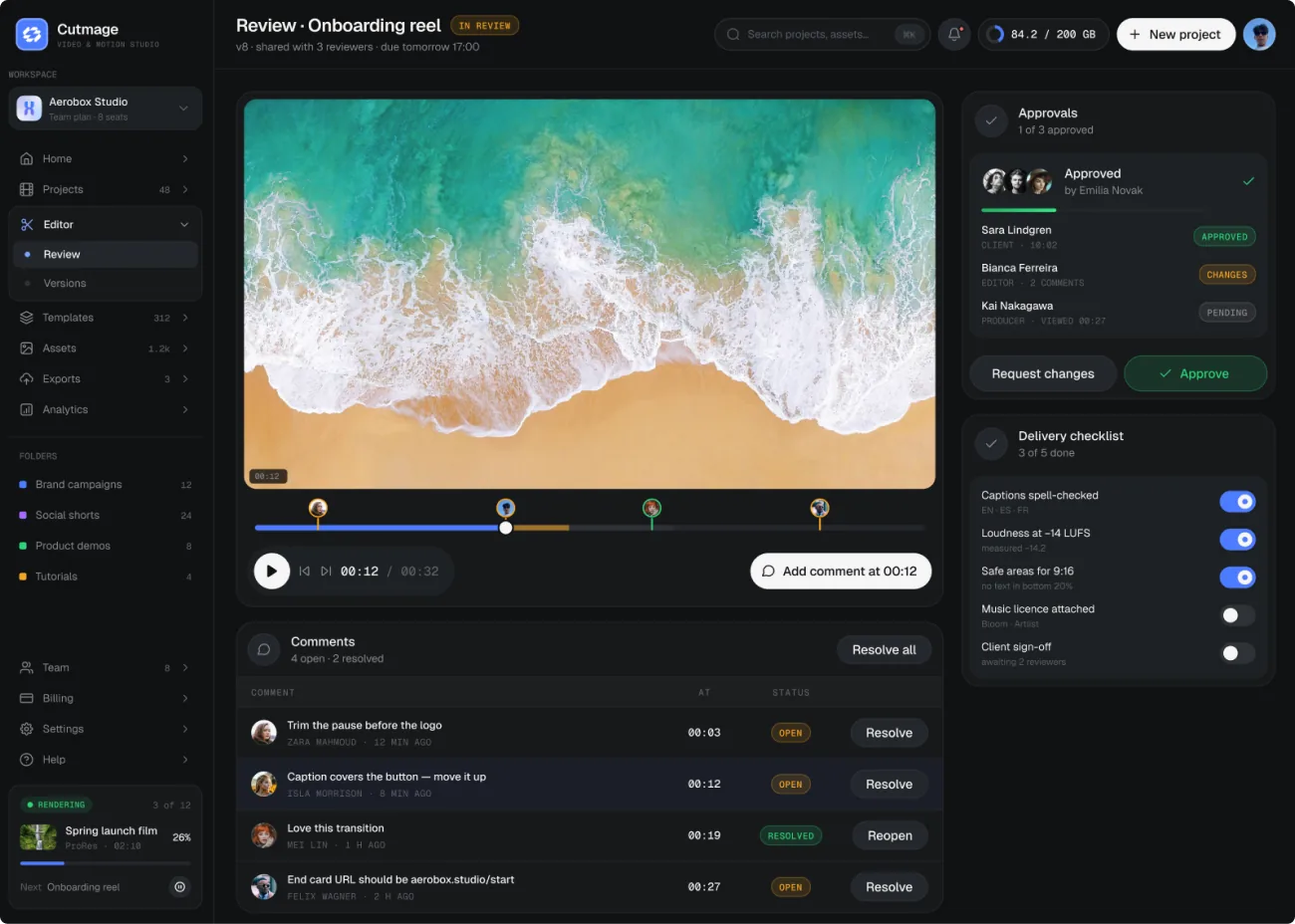This screenshot has height=924, width=1295.
Task: Click the Settings gear icon
Action: pos(27,730)
